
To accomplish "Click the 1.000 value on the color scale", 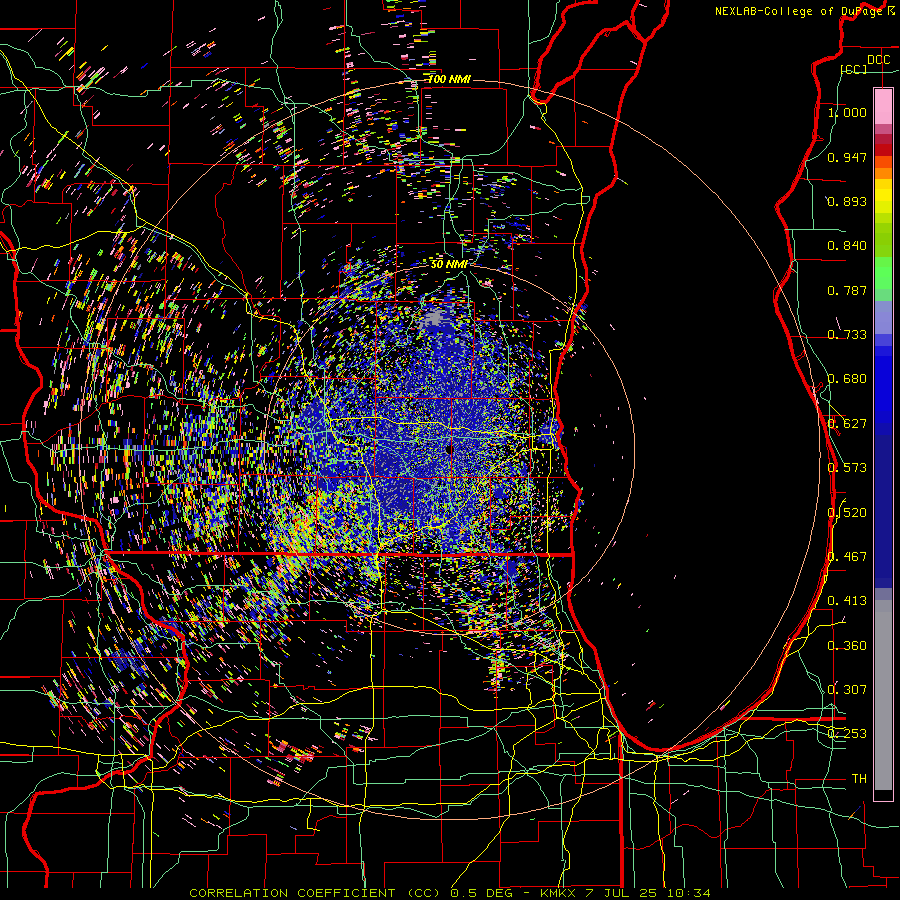I will coord(847,112).
